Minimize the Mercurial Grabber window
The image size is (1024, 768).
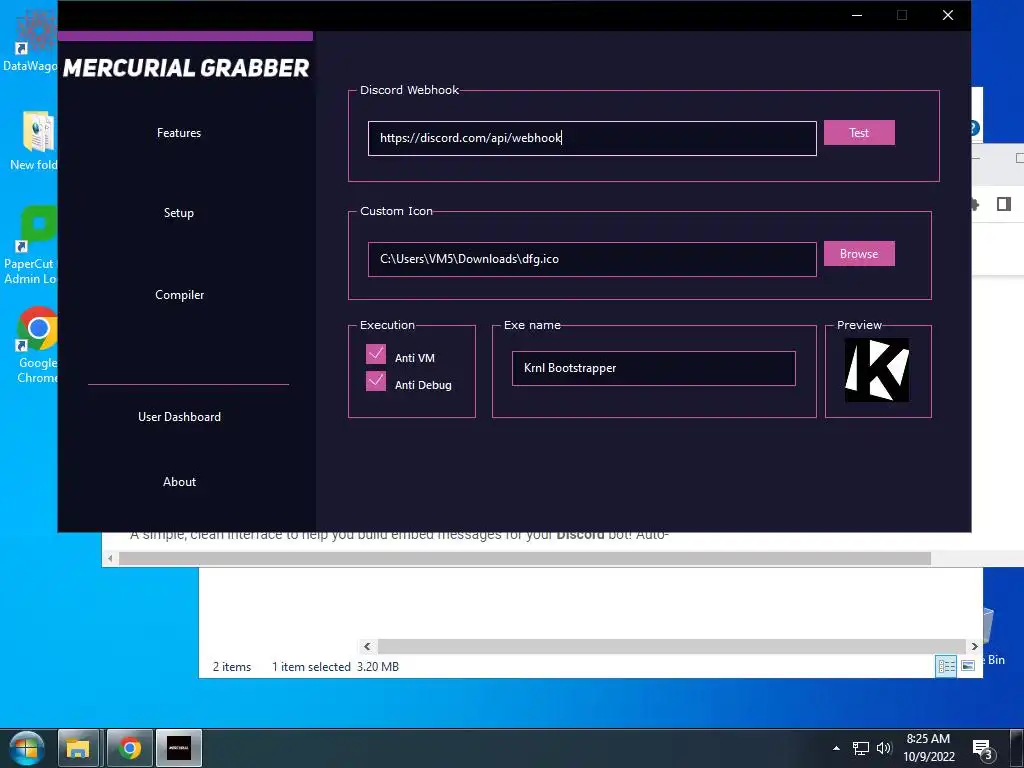tap(857, 15)
